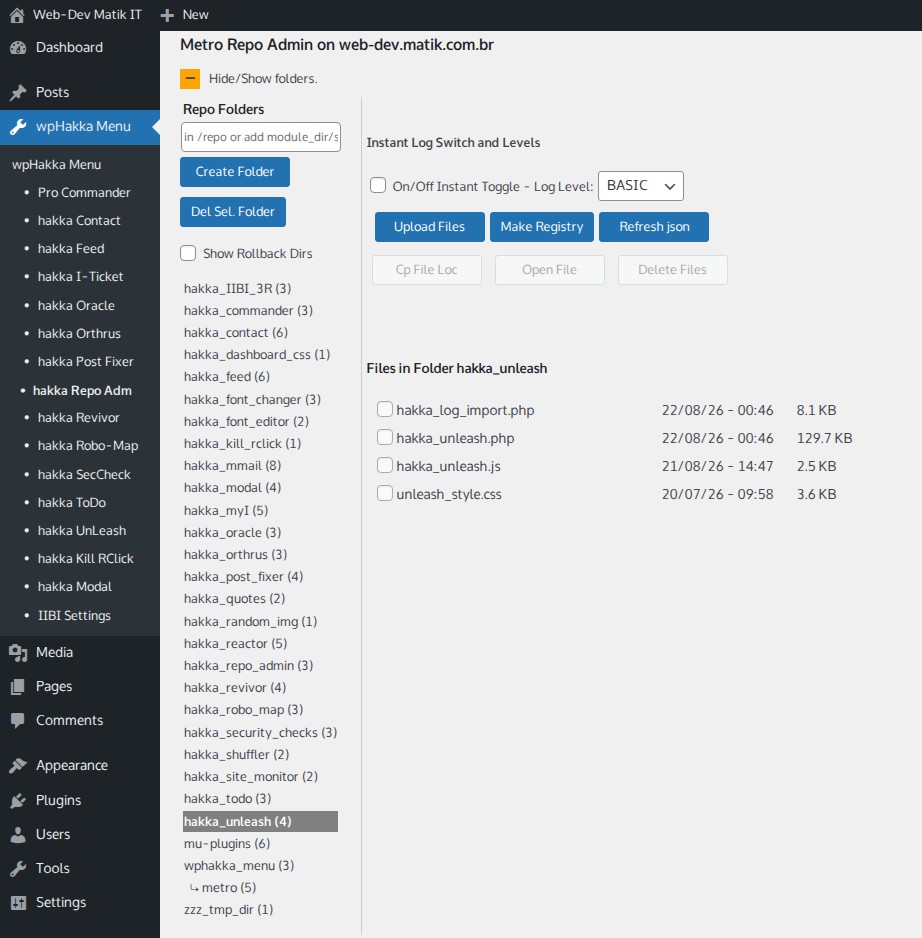Image resolution: width=922 pixels, height=938 pixels.
Task: Focus the repo folder name input field
Action: (261, 137)
